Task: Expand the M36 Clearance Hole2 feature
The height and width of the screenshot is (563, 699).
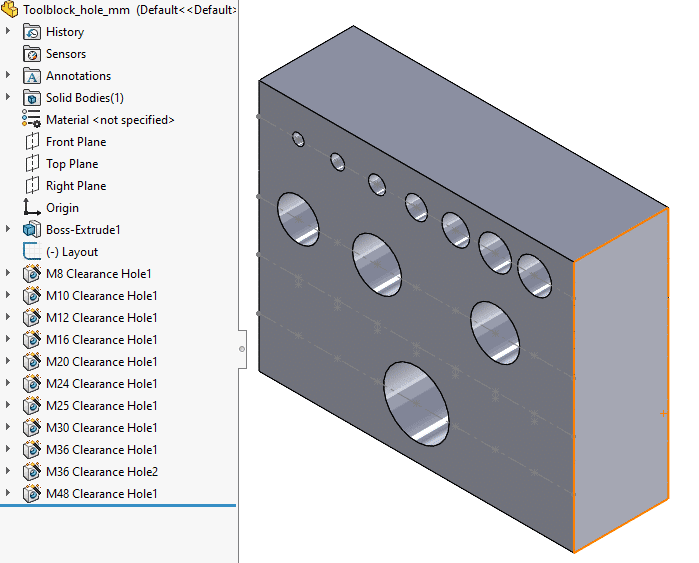Action: (8, 471)
